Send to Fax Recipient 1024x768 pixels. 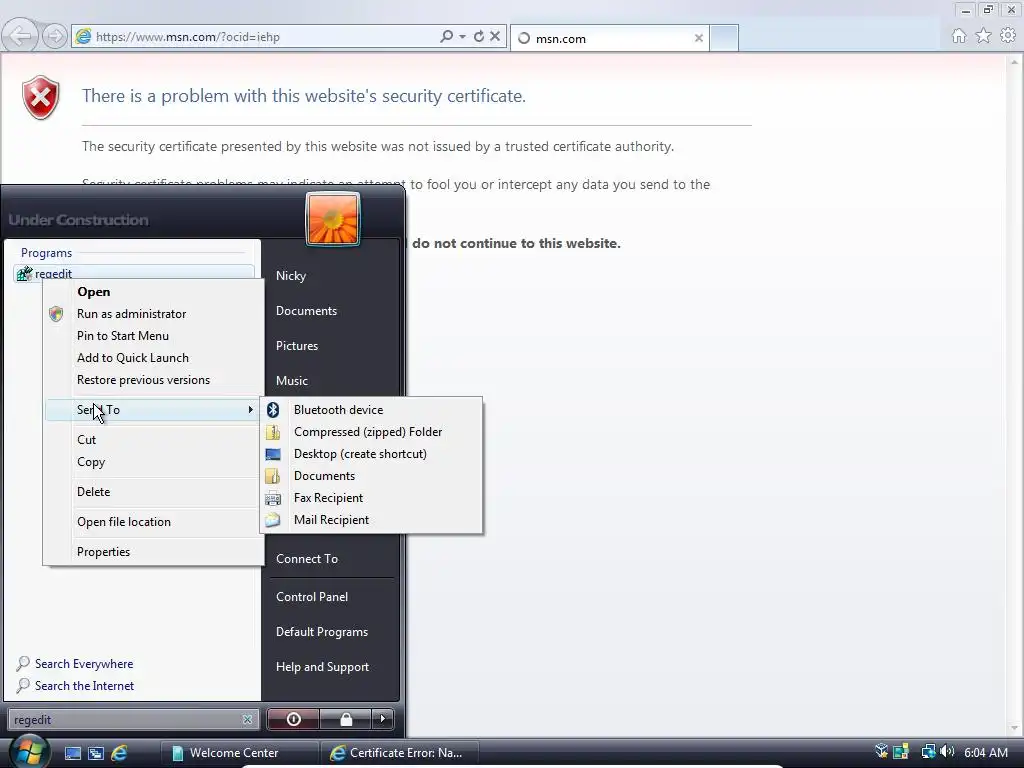(371, 498)
